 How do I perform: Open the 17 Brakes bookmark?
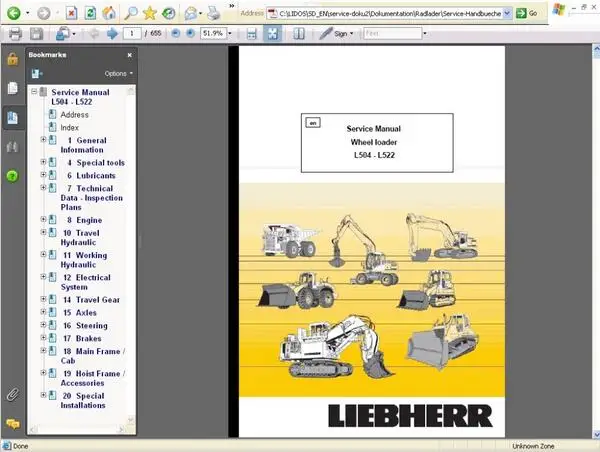(x=82, y=338)
